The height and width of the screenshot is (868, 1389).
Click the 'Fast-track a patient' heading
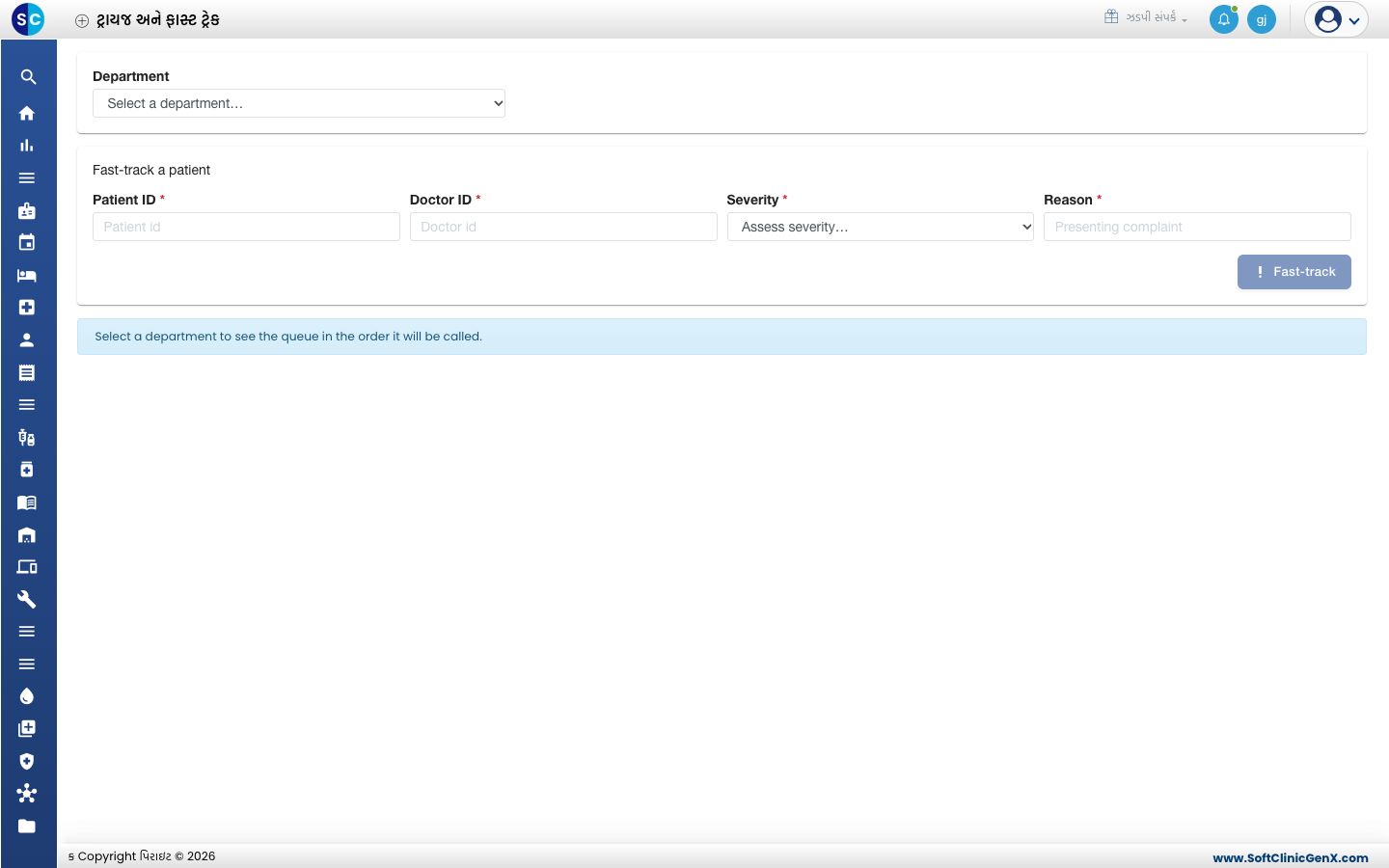point(151,170)
